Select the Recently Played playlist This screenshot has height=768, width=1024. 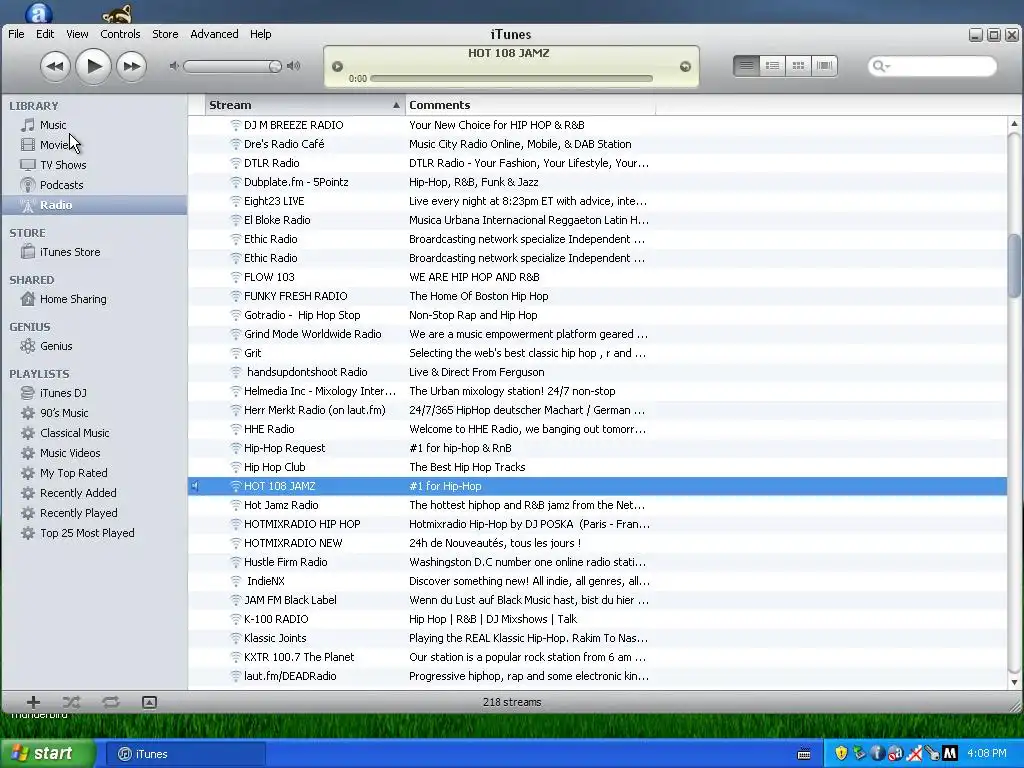95,513
